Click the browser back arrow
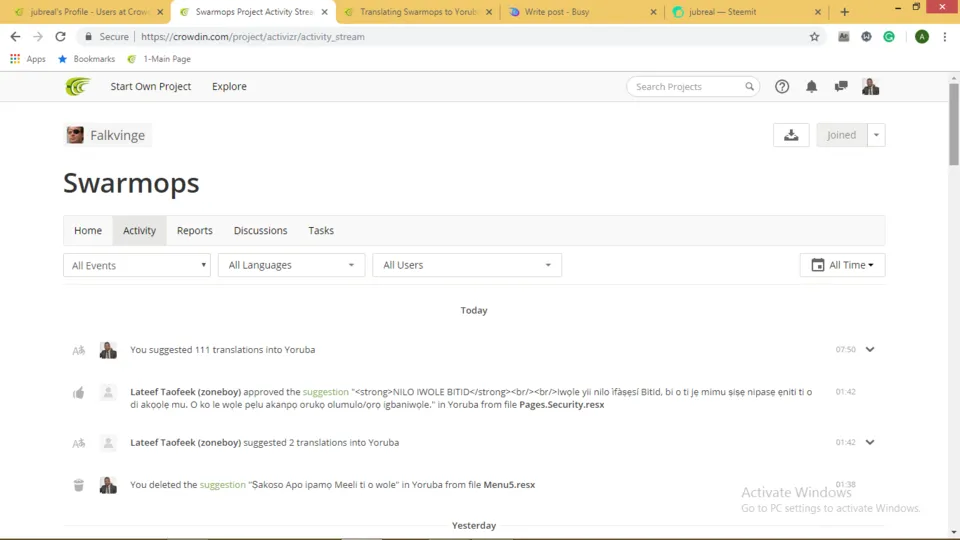The width and height of the screenshot is (960, 540). click(15, 37)
